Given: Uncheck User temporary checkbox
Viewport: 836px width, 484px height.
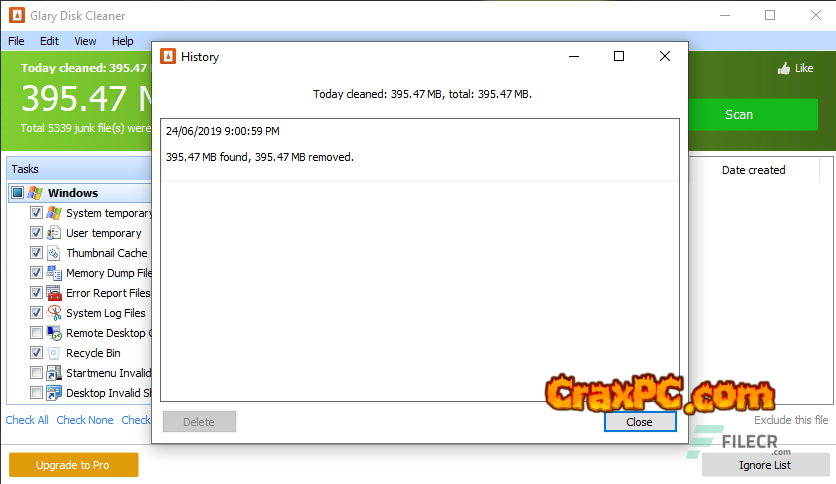Looking at the screenshot, I should tap(36, 233).
